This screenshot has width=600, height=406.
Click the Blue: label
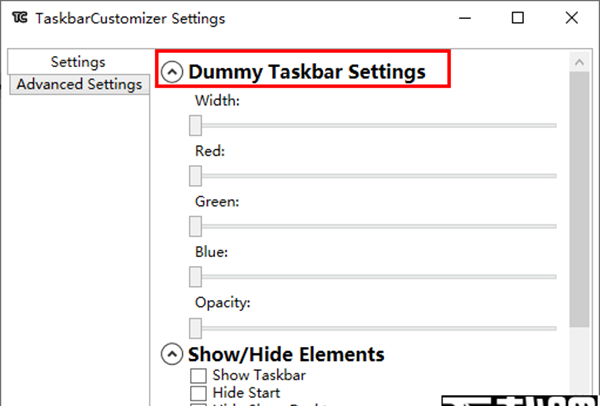[212, 252]
